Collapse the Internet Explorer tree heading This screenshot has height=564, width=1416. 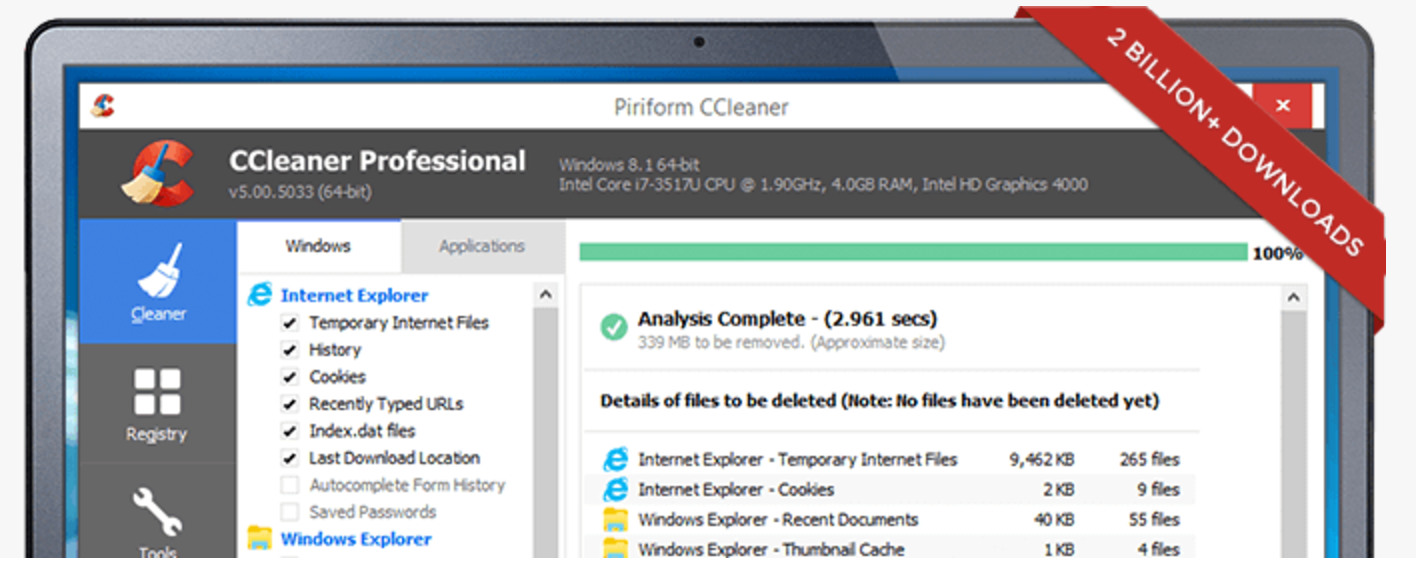coord(354,295)
